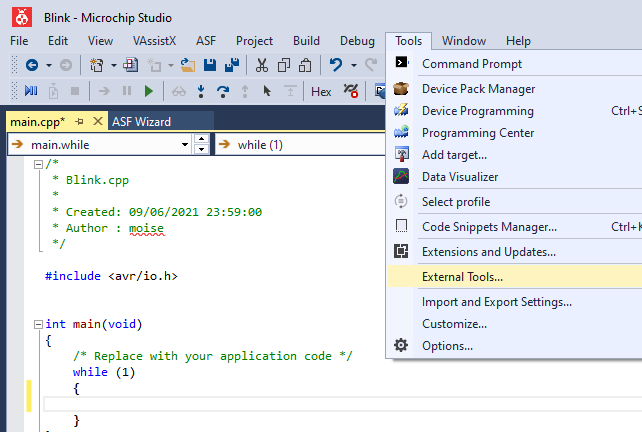Open the New Project dropdown arrow
The height and width of the screenshot is (432, 642).
[x=114, y=66]
